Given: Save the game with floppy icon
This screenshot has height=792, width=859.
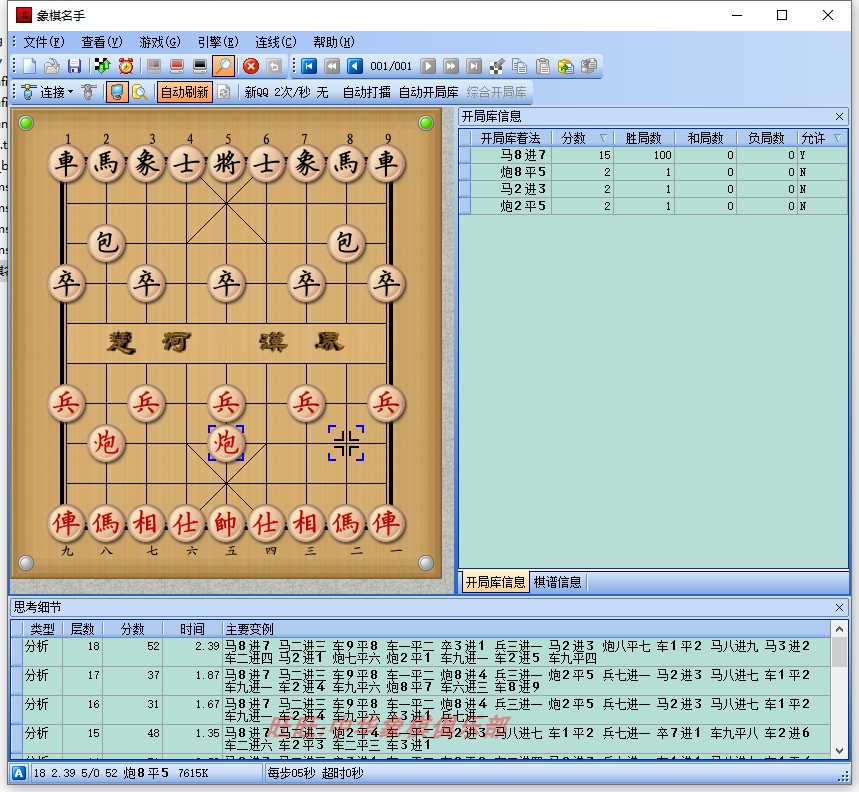Looking at the screenshot, I should 75,66.
